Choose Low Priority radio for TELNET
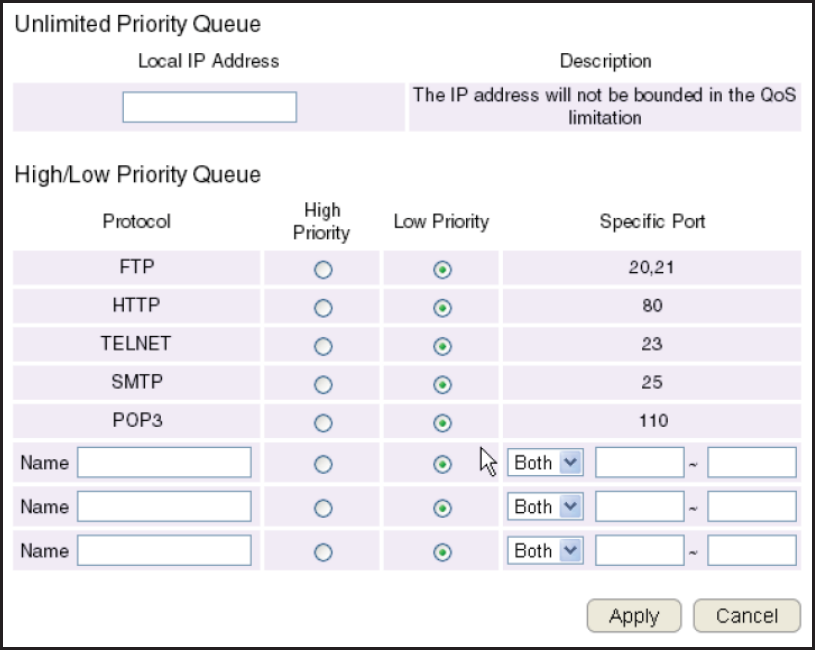 tap(442, 346)
